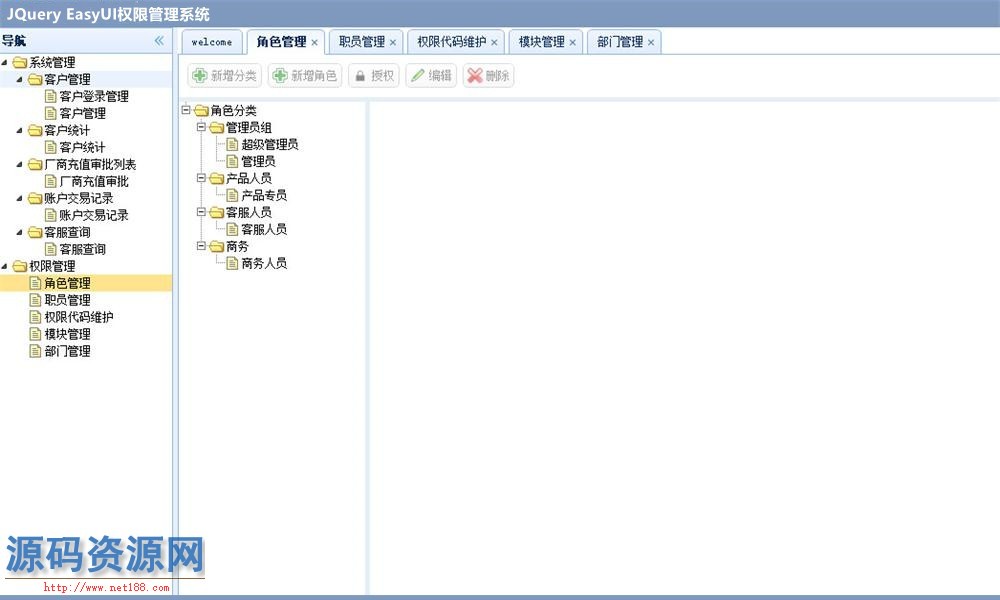This screenshot has height=600, width=1000.
Task: Click the pencil 编辑 edit icon
Action: pos(417,76)
